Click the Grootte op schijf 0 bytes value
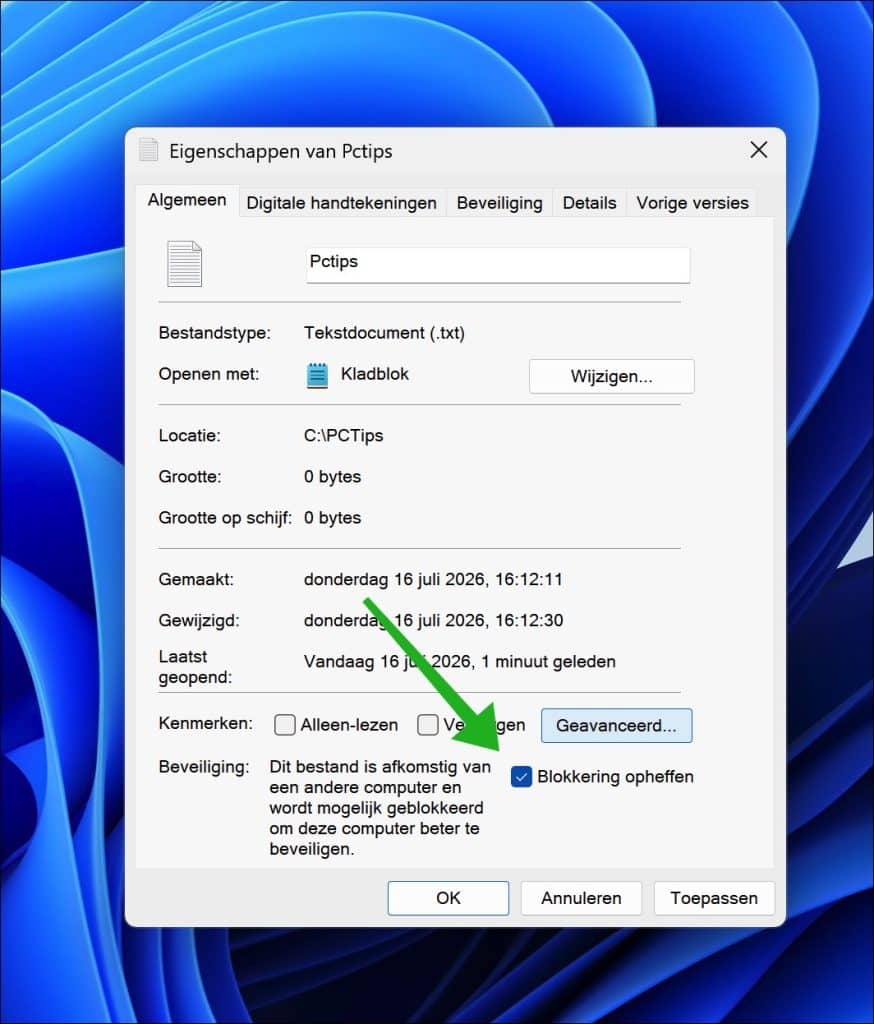874x1024 pixels. pyautogui.click(x=332, y=518)
